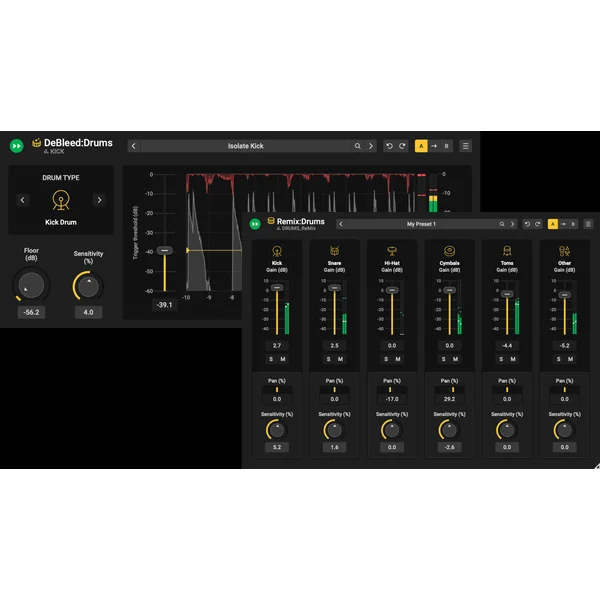The width and height of the screenshot is (600, 600).
Task: Click the Cymbals pan value 29.2
Action: (449, 399)
